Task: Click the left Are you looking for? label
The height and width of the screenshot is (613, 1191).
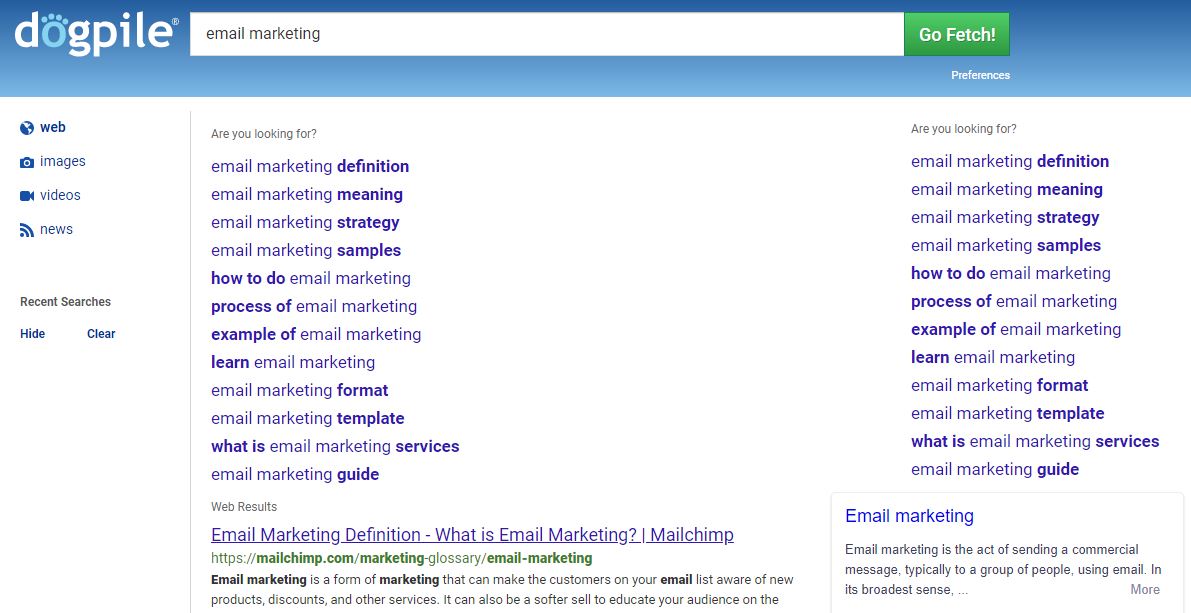Action: [x=264, y=134]
